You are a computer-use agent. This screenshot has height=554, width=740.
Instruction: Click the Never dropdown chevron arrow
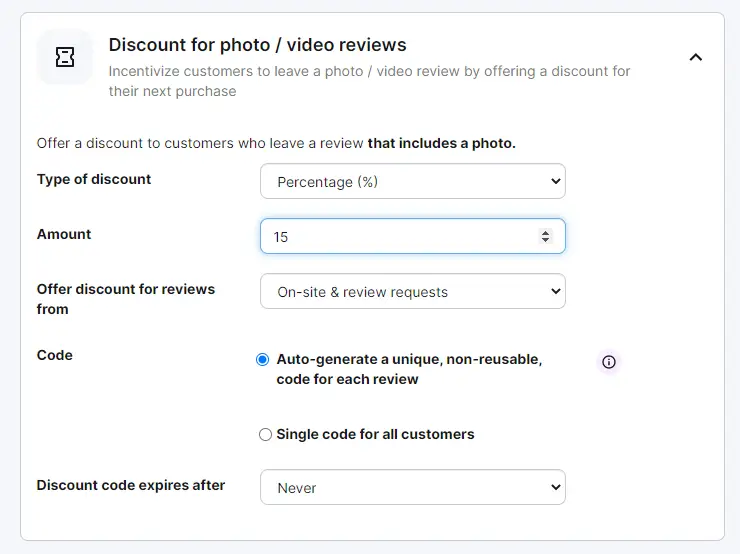[x=555, y=487]
